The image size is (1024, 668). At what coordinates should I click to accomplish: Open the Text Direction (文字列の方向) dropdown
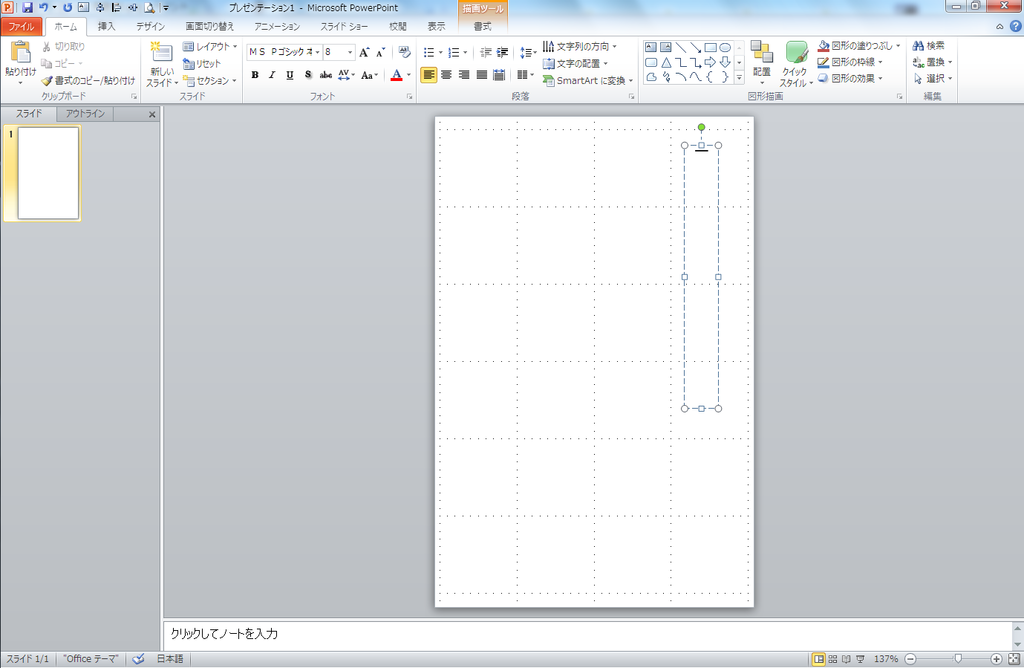coord(580,46)
